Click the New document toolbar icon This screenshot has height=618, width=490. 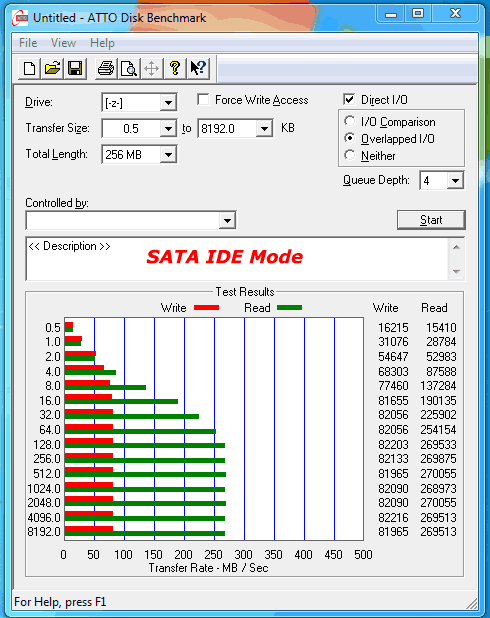30,69
